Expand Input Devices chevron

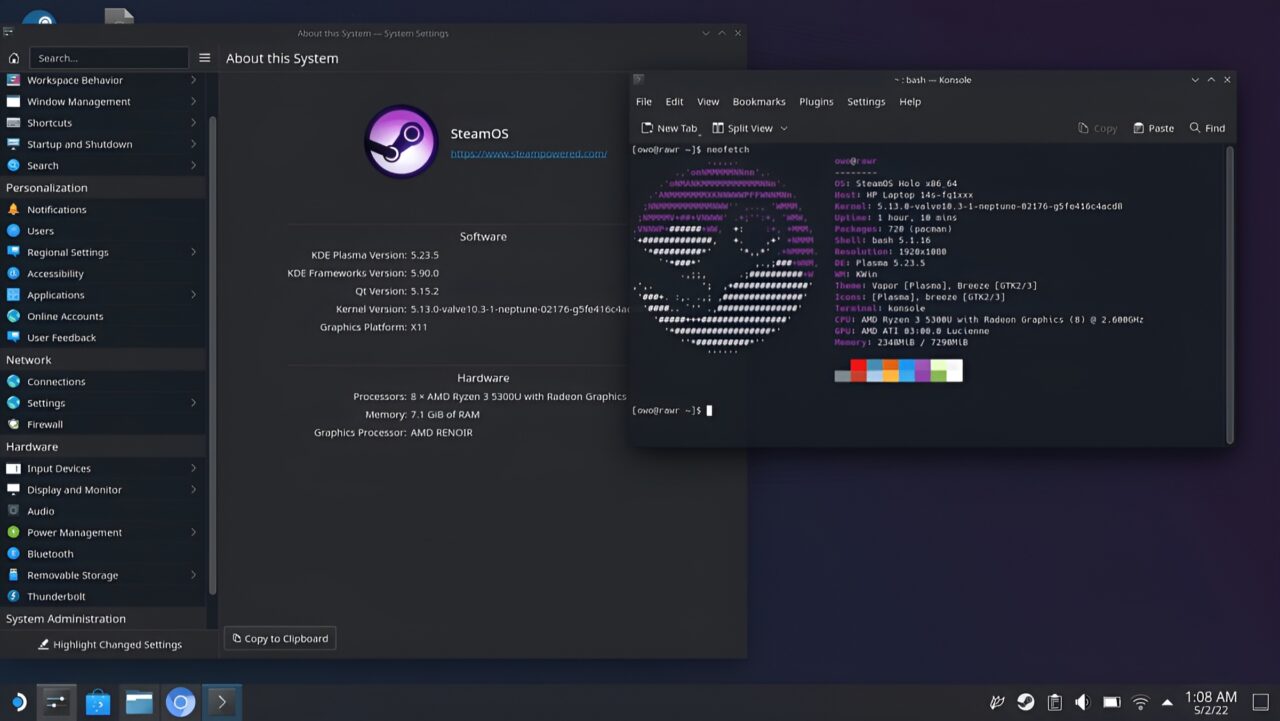(x=193, y=468)
